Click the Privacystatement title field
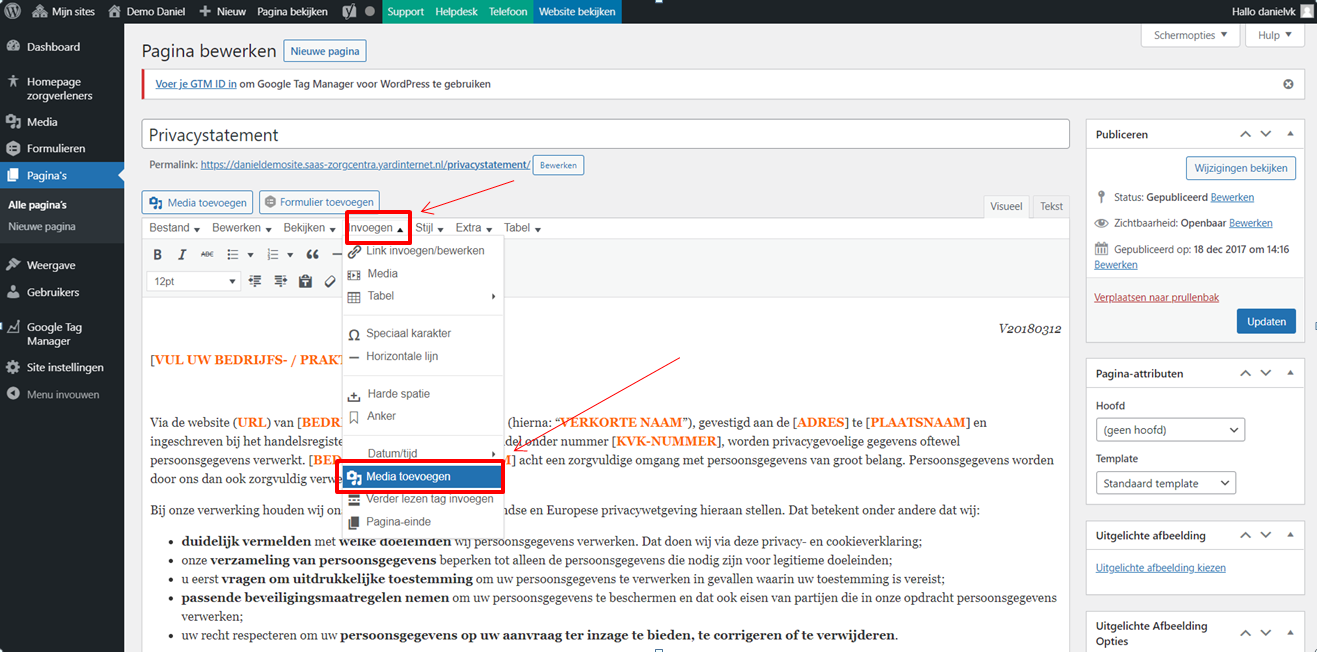The height and width of the screenshot is (652, 1317). point(605,135)
